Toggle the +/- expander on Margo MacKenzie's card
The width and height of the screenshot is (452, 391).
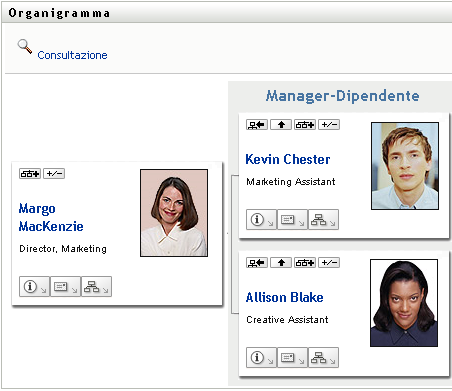coord(54,174)
